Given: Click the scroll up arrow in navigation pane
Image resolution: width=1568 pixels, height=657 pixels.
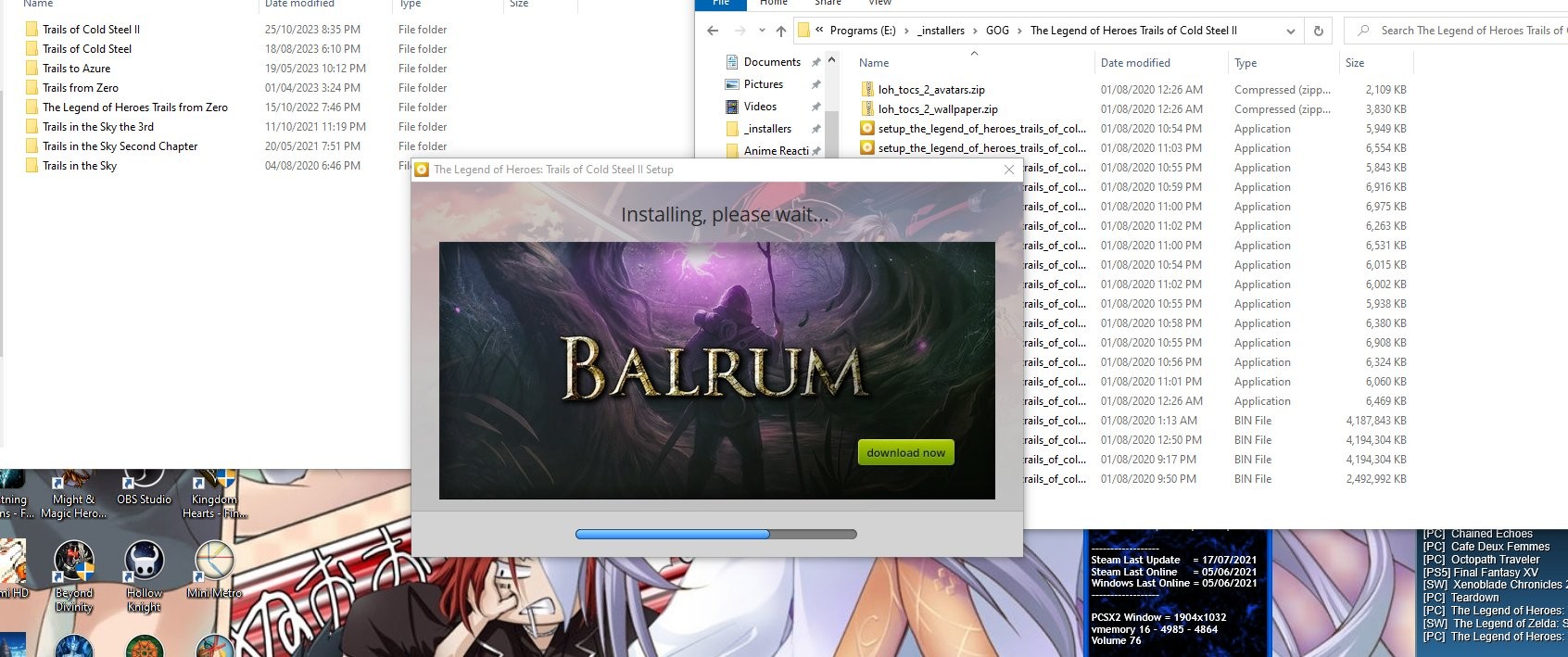Looking at the screenshot, I should (831, 60).
